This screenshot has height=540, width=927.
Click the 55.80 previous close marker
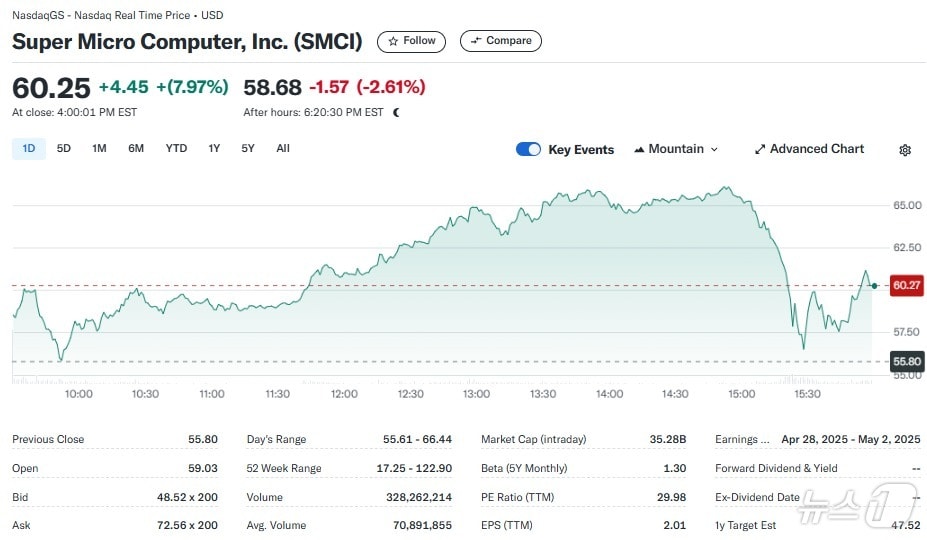(x=906, y=361)
